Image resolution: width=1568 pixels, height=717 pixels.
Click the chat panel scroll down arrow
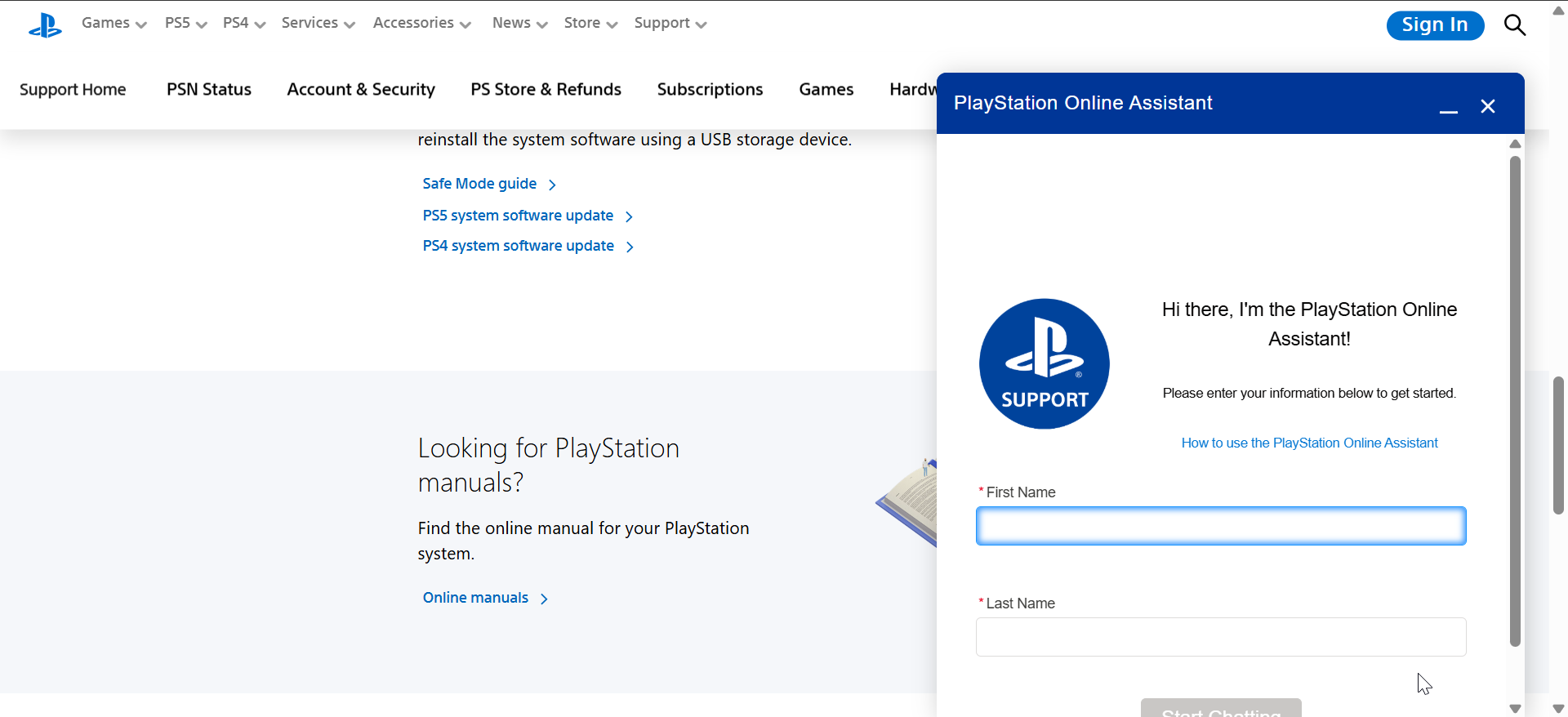pyautogui.click(x=1515, y=708)
